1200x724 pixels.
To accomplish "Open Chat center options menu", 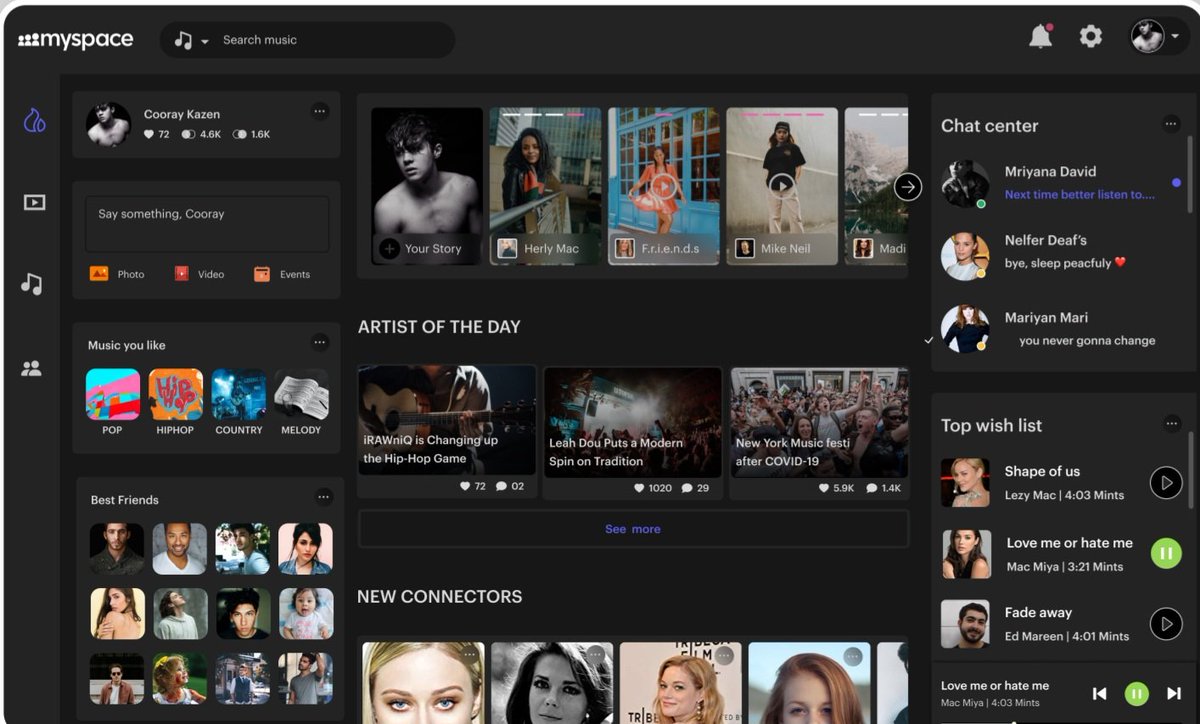I will pos(1171,124).
